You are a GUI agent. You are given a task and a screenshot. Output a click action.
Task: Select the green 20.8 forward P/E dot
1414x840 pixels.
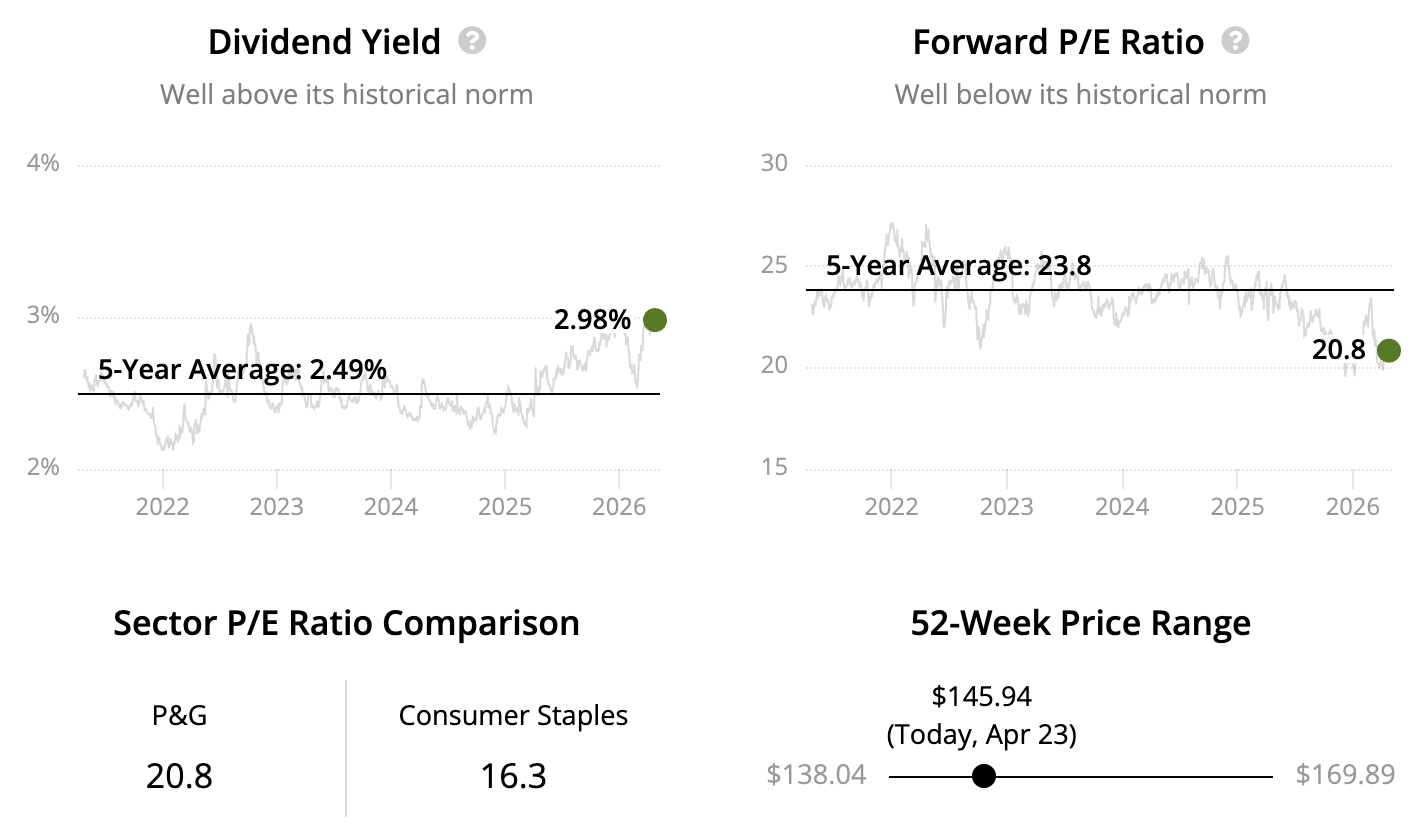(1388, 350)
